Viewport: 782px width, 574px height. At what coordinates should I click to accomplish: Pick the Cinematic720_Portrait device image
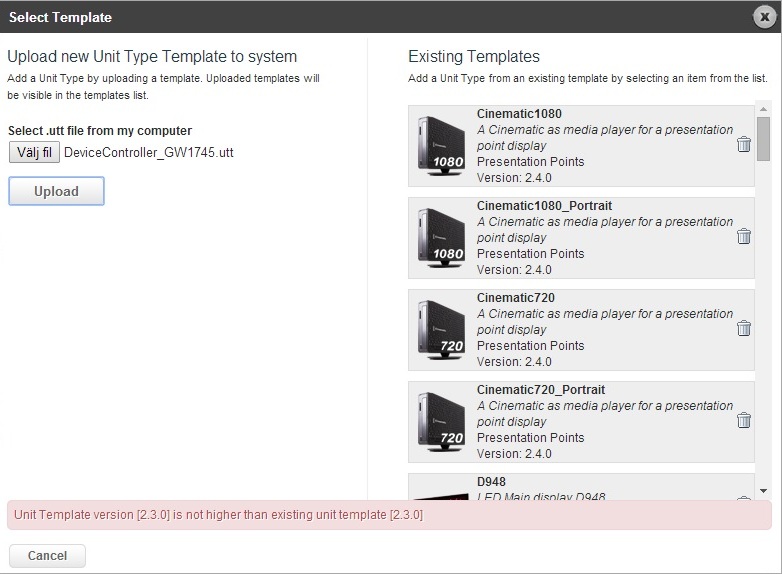click(440, 421)
